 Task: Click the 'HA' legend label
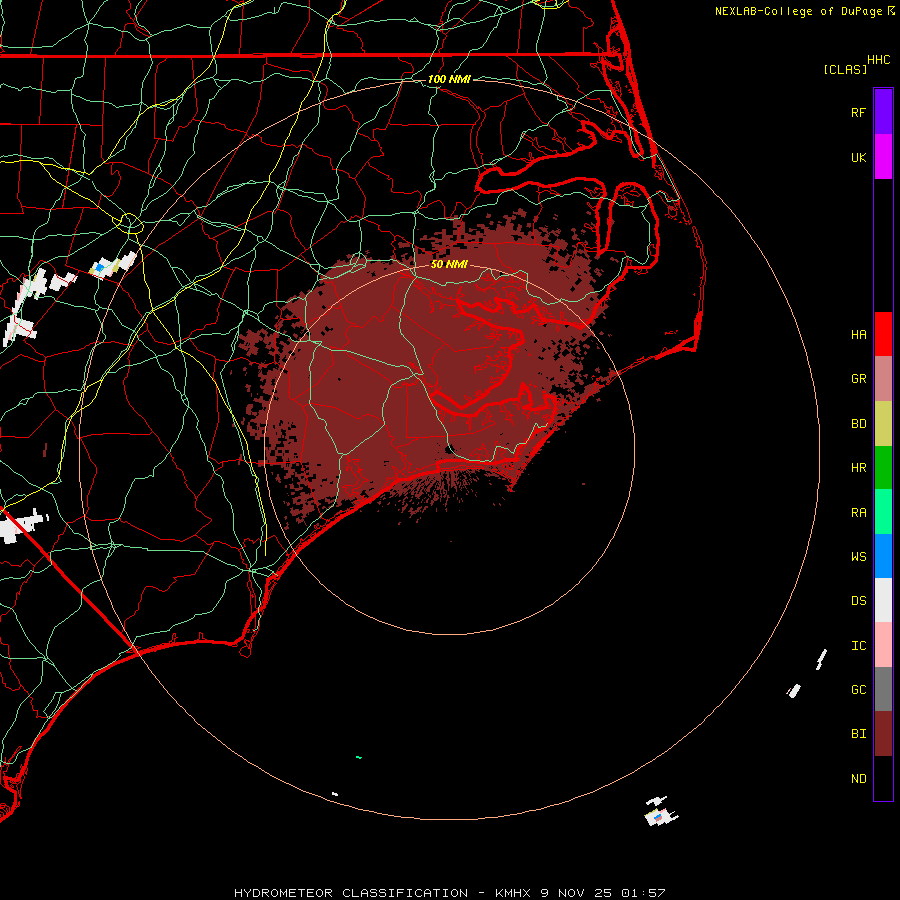click(x=858, y=335)
